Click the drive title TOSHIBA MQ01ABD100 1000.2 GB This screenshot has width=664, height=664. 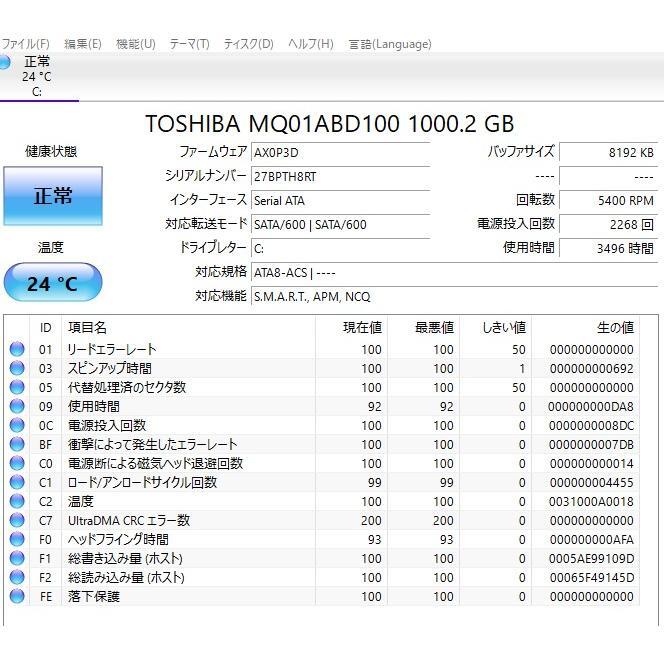(x=330, y=124)
